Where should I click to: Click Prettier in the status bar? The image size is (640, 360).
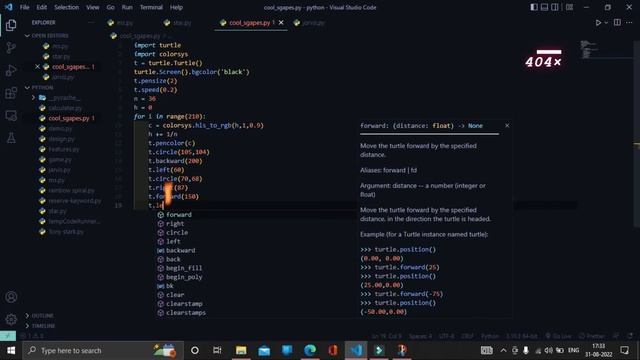coord(592,336)
